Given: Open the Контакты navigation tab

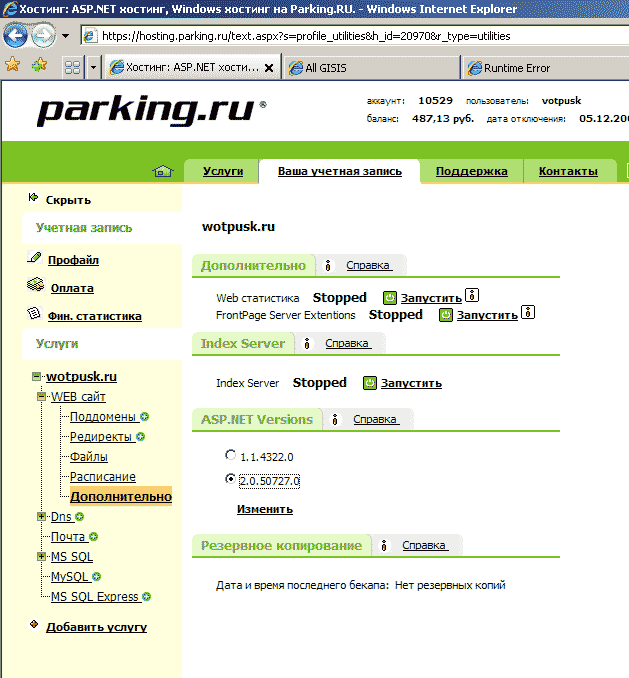Looking at the screenshot, I should point(568,171).
